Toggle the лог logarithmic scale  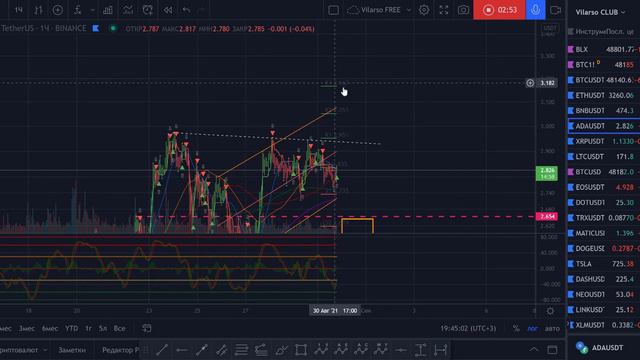click(532, 329)
